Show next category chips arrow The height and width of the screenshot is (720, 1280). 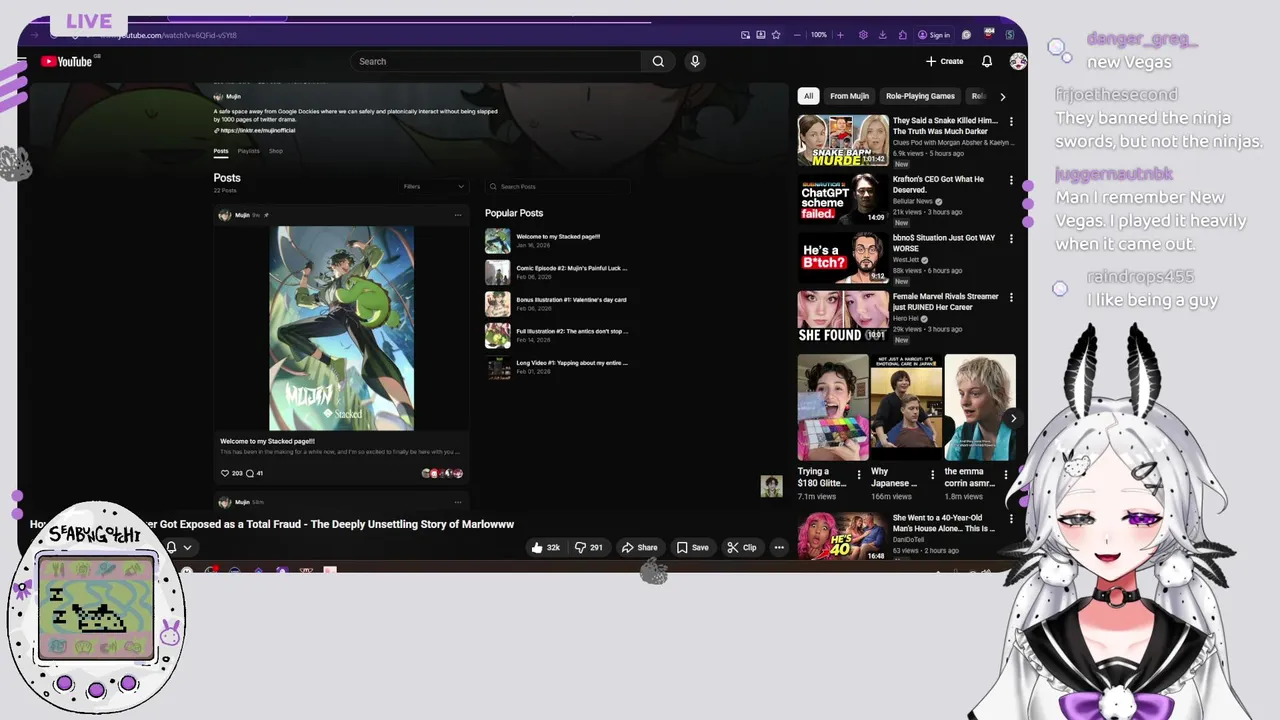coord(1003,96)
